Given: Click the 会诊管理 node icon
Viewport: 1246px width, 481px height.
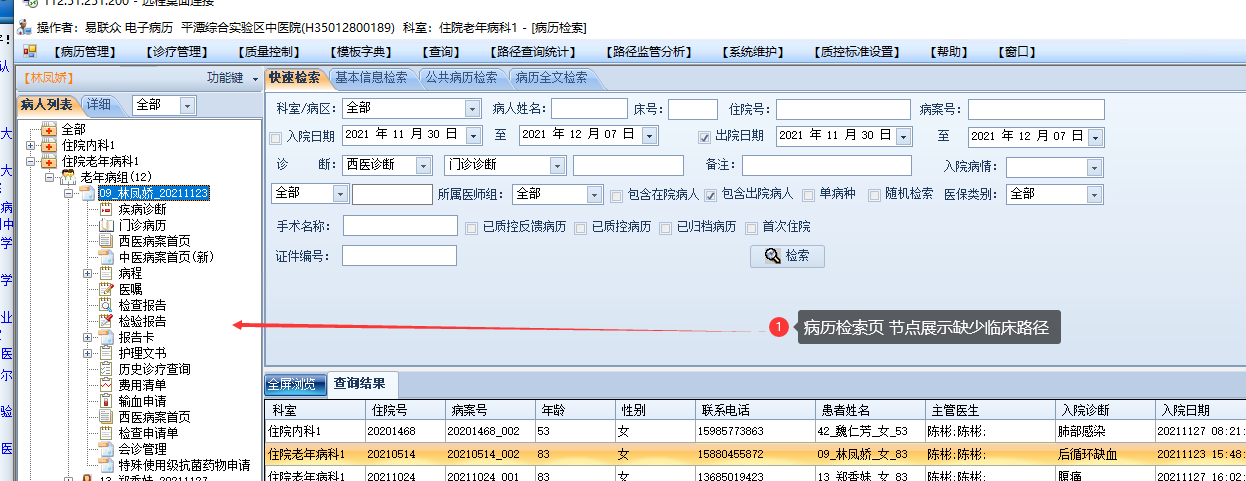Looking at the screenshot, I should click(x=106, y=449).
